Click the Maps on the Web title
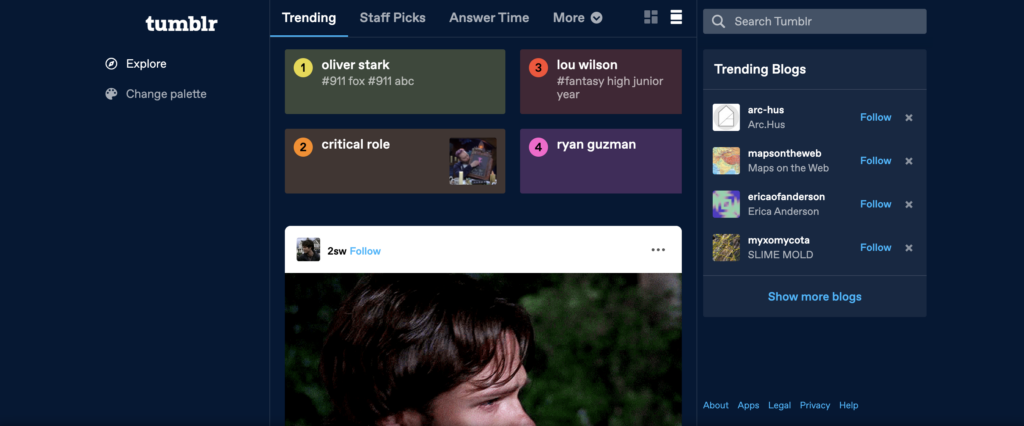The image size is (1024, 426). [x=788, y=168]
